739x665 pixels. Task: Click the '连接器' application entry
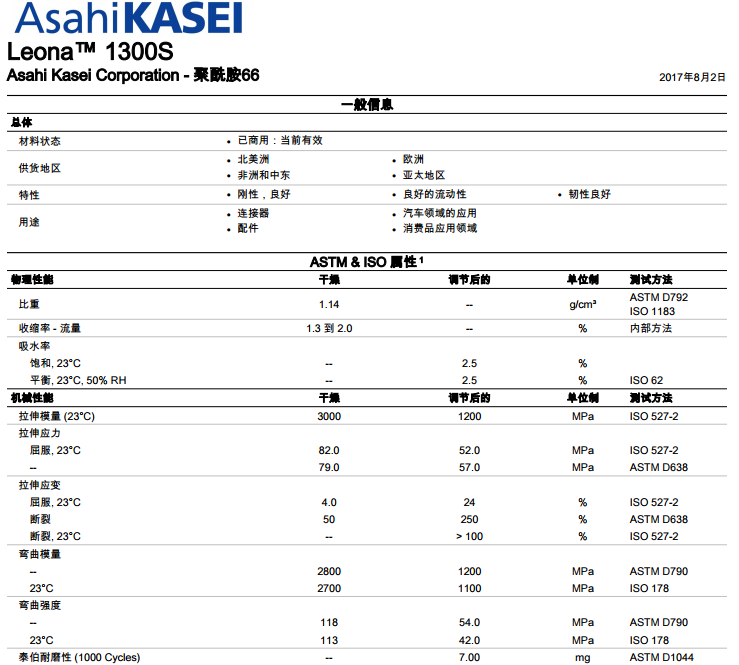253,213
